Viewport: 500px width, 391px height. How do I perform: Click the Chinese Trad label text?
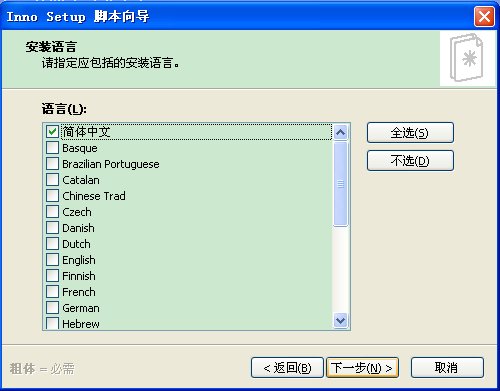94,196
